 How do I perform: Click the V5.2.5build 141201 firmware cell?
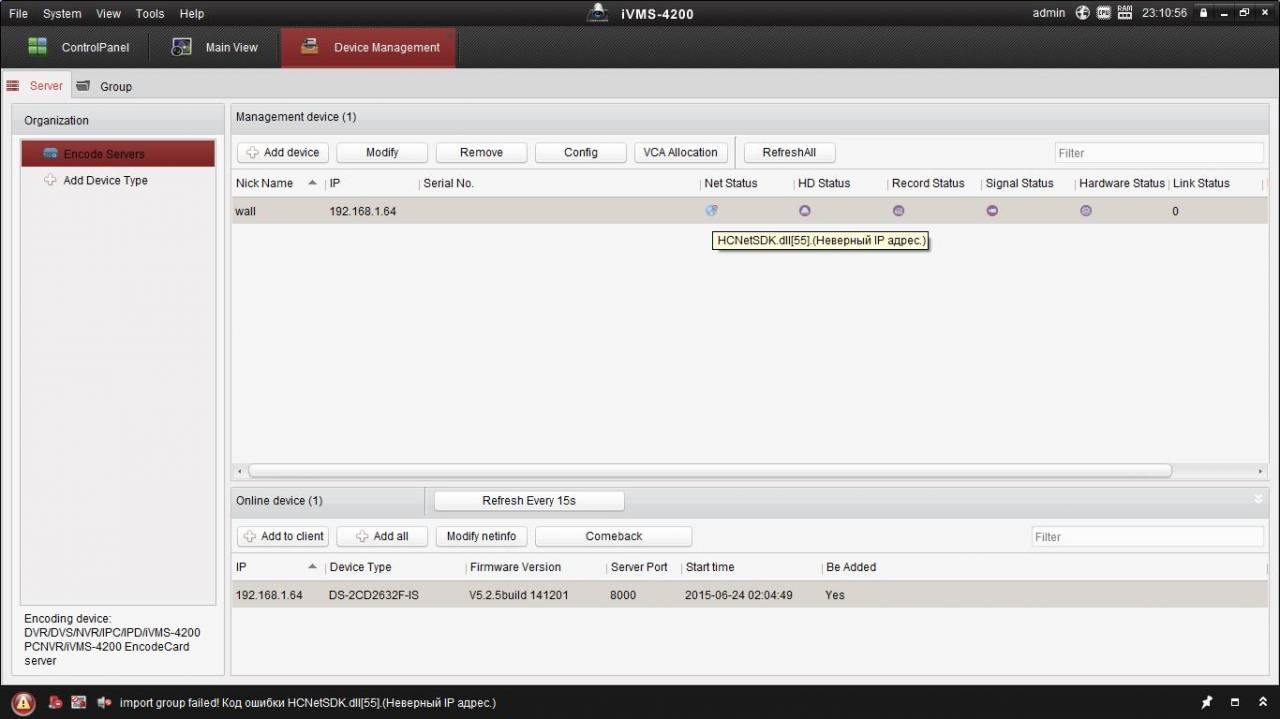[x=519, y=596]
